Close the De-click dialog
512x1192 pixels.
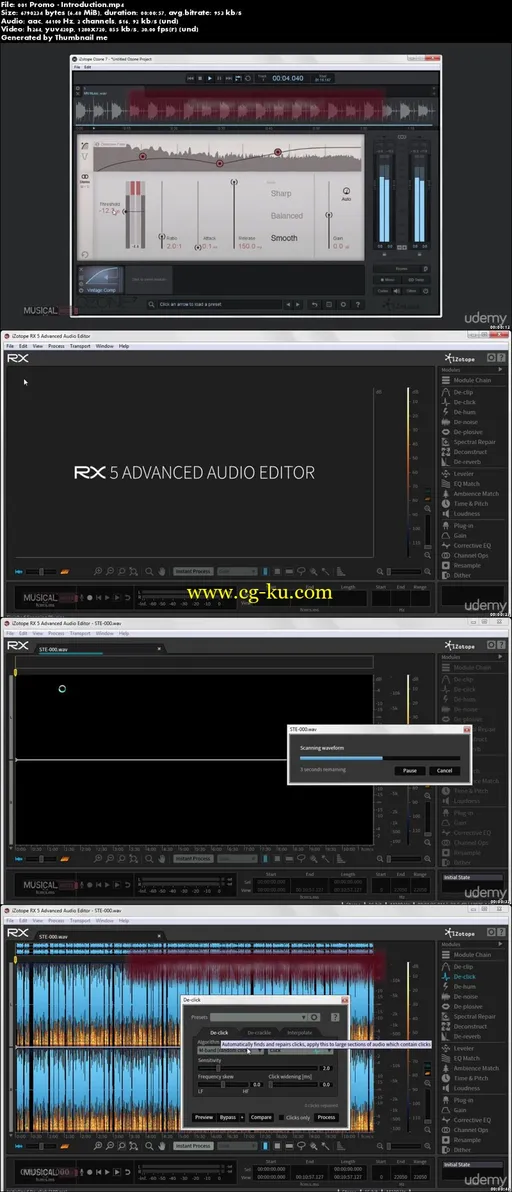tap(344, 1000)
